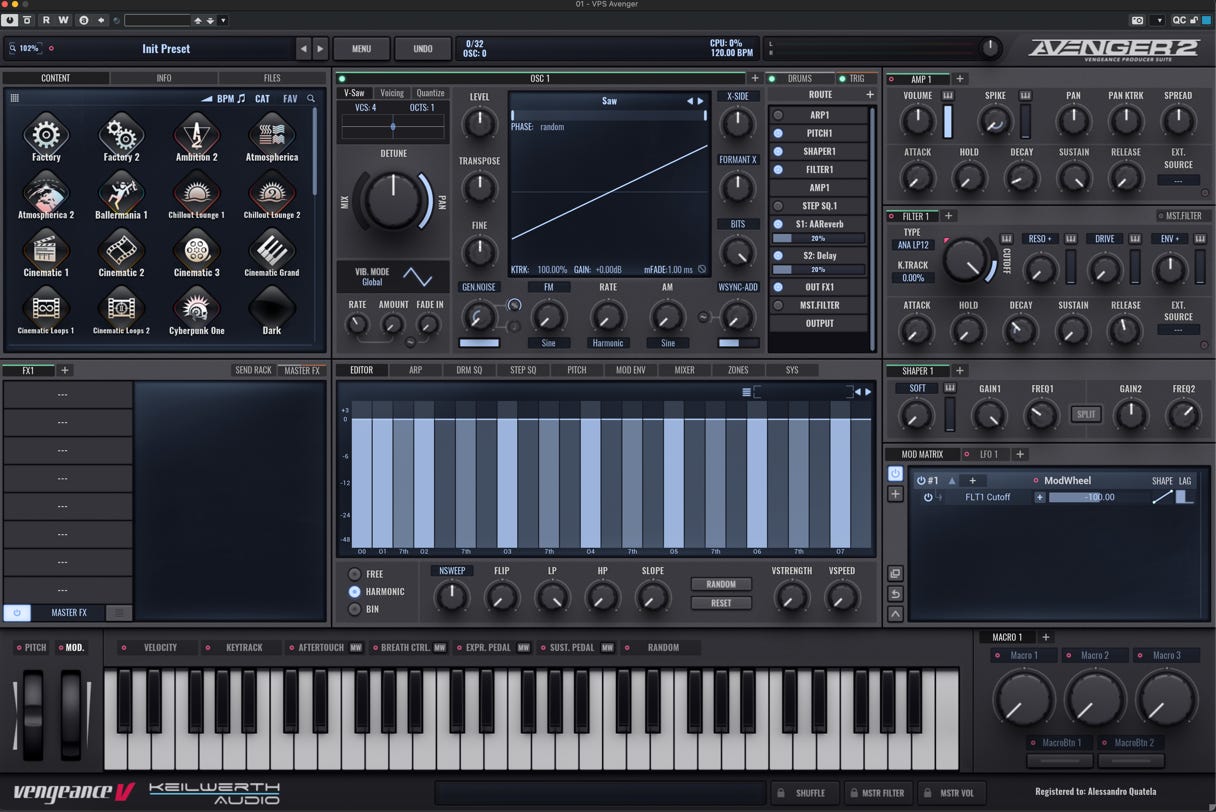
Task: Click the content browser search magnifier
Action: pyautogui.click(x=311, y=99)
